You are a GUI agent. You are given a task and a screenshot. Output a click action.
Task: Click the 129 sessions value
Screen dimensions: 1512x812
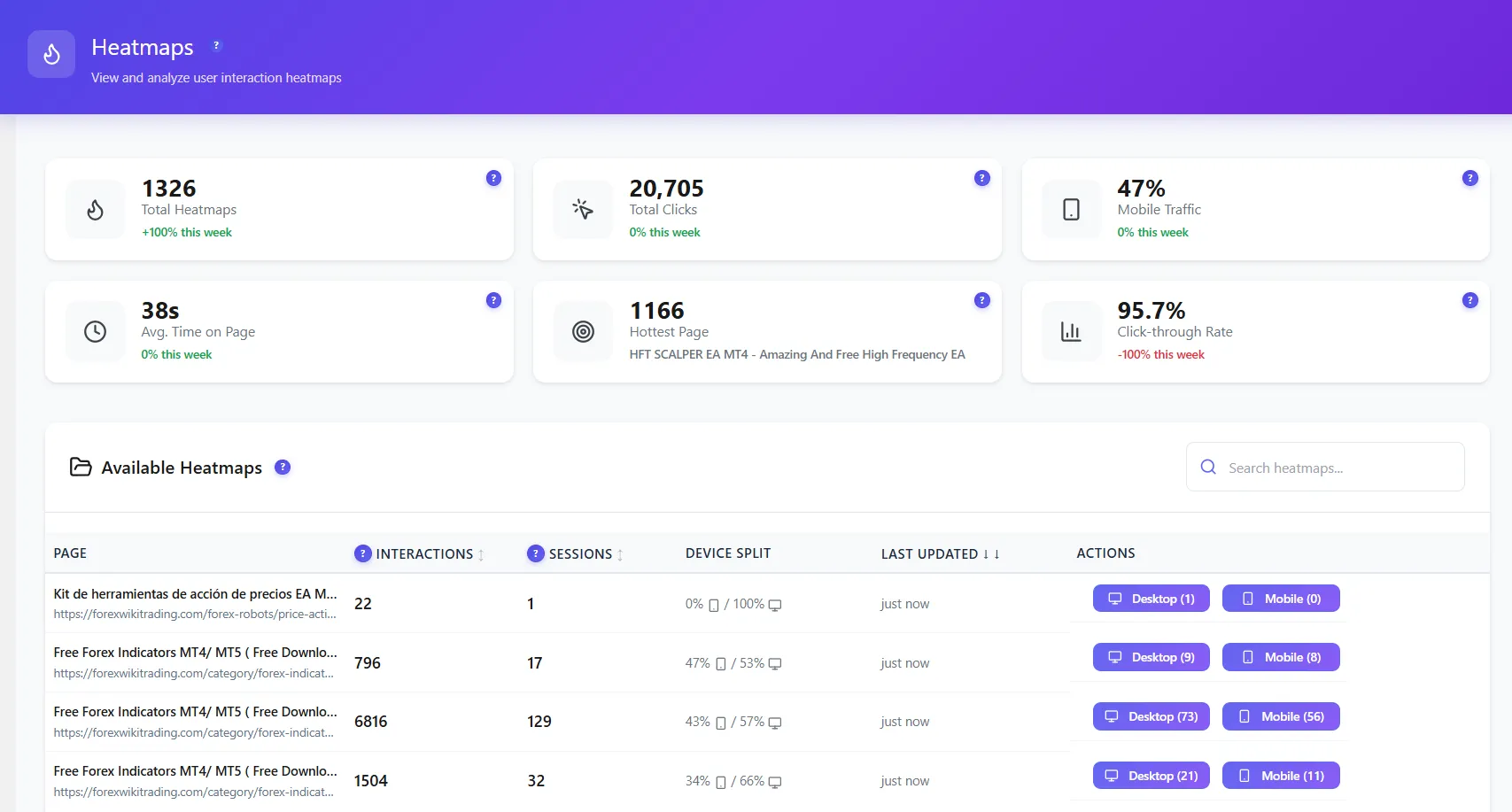539,722
